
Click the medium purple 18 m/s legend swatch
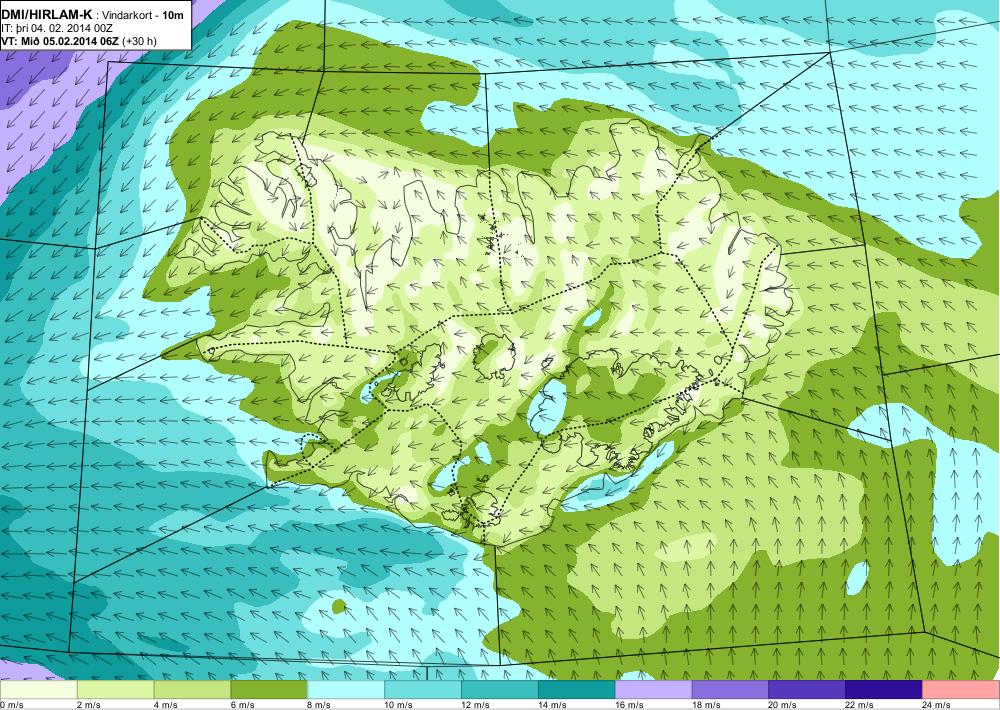(730, 689)
